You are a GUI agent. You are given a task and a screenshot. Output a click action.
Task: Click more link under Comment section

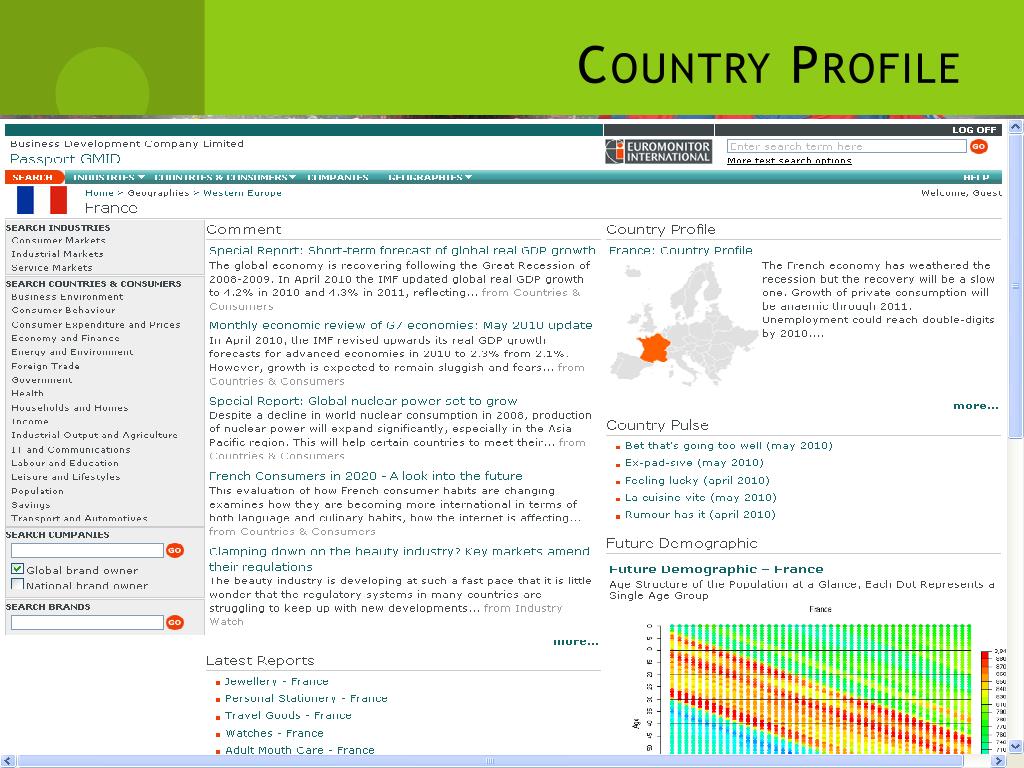point(575,642)
